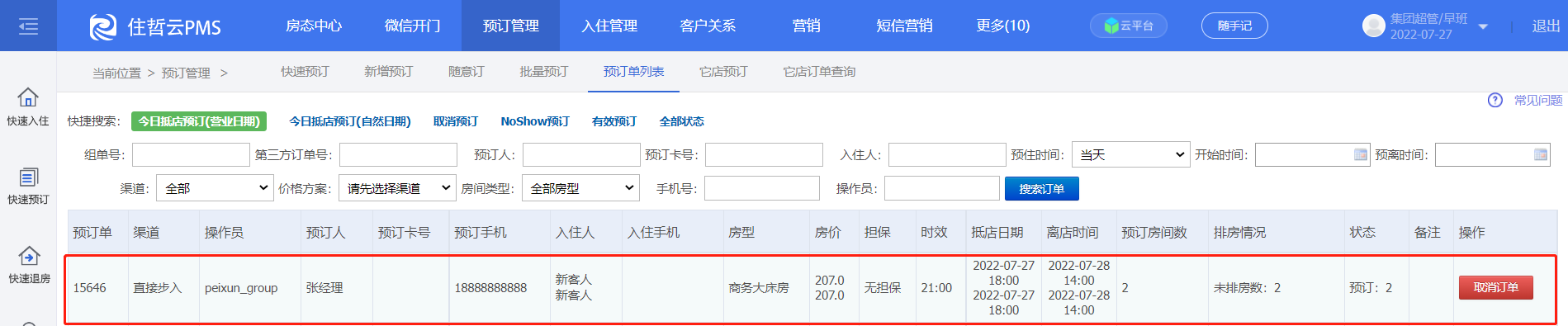Click 退出 to log out

pos(1546,26)
